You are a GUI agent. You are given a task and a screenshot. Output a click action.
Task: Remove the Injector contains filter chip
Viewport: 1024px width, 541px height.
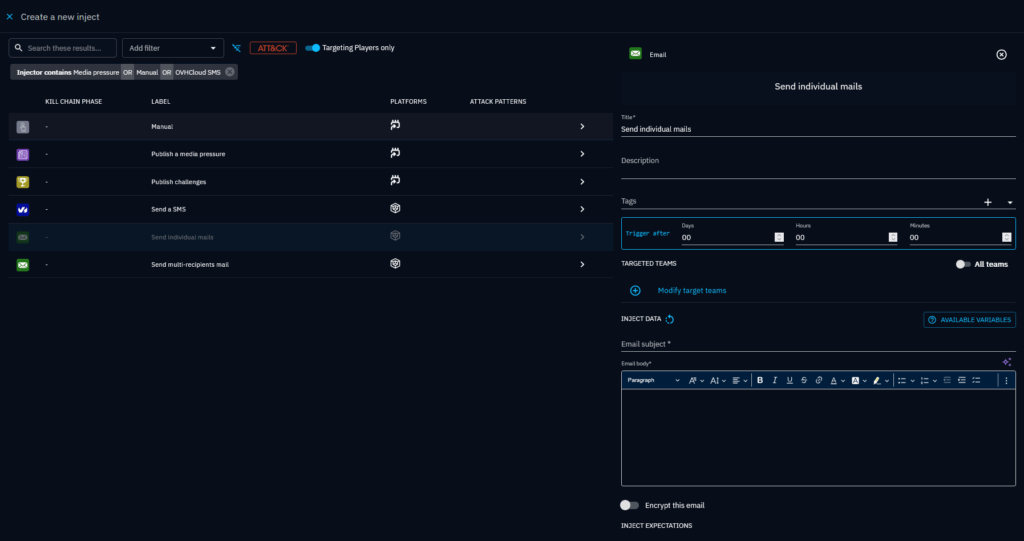(230, 72)
